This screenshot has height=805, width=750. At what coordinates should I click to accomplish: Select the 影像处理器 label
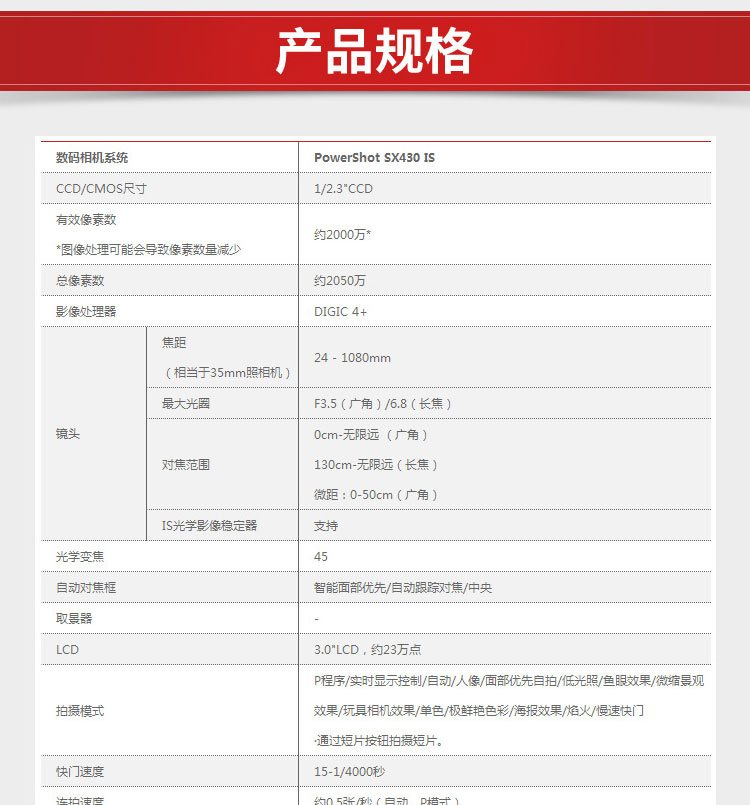point(86,312)
